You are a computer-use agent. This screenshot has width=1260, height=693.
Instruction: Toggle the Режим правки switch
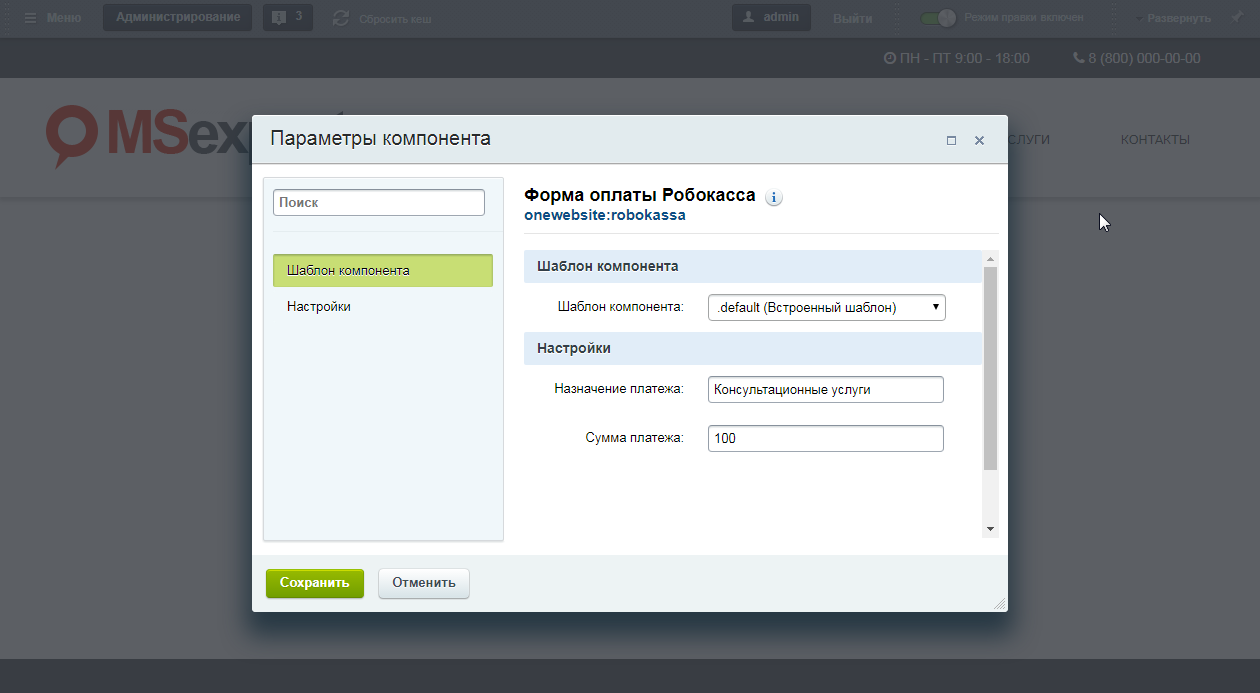(x=938, y=18)
